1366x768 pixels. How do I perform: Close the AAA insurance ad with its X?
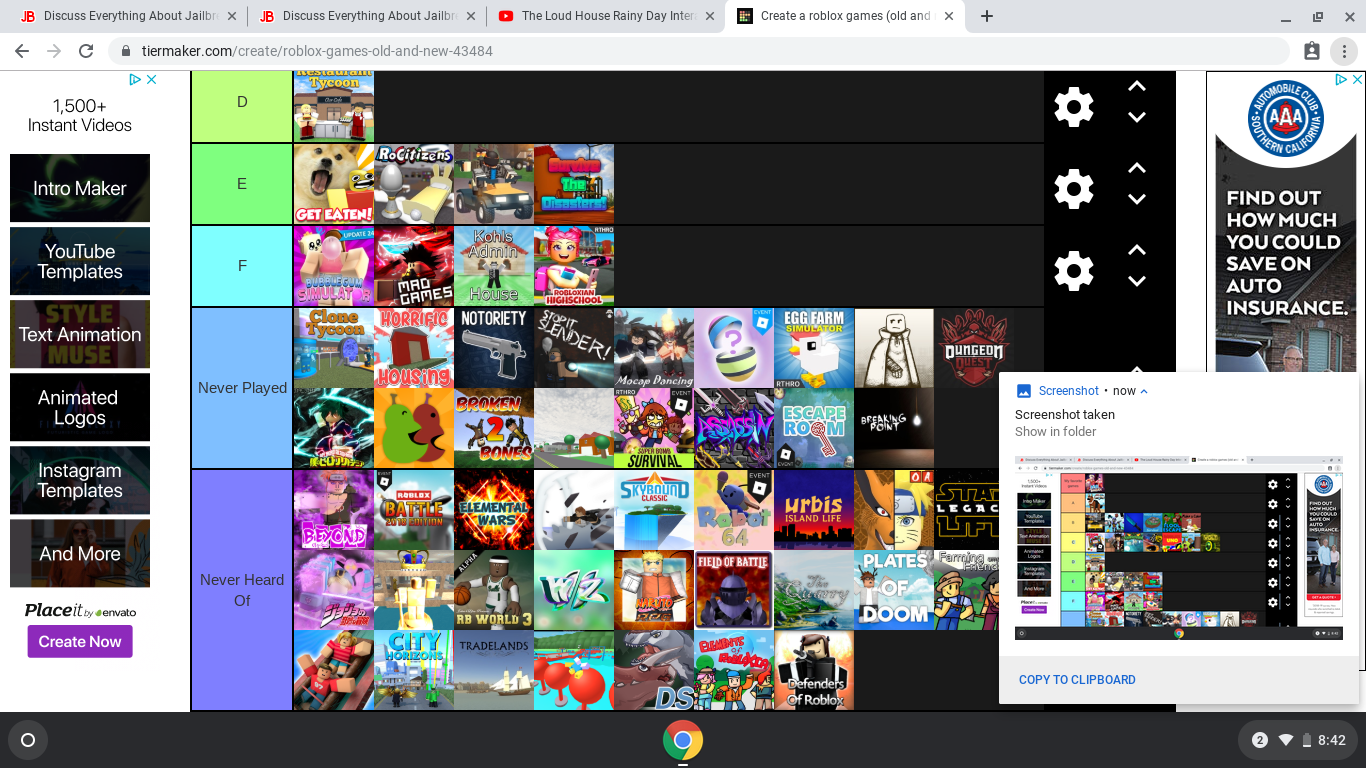(1356, 80)
